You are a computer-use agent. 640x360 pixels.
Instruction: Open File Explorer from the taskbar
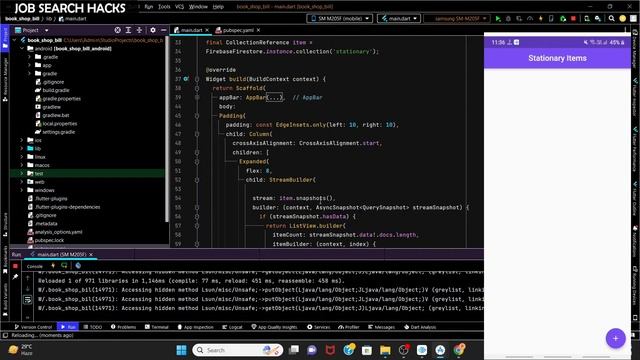[x=385, y=350]
